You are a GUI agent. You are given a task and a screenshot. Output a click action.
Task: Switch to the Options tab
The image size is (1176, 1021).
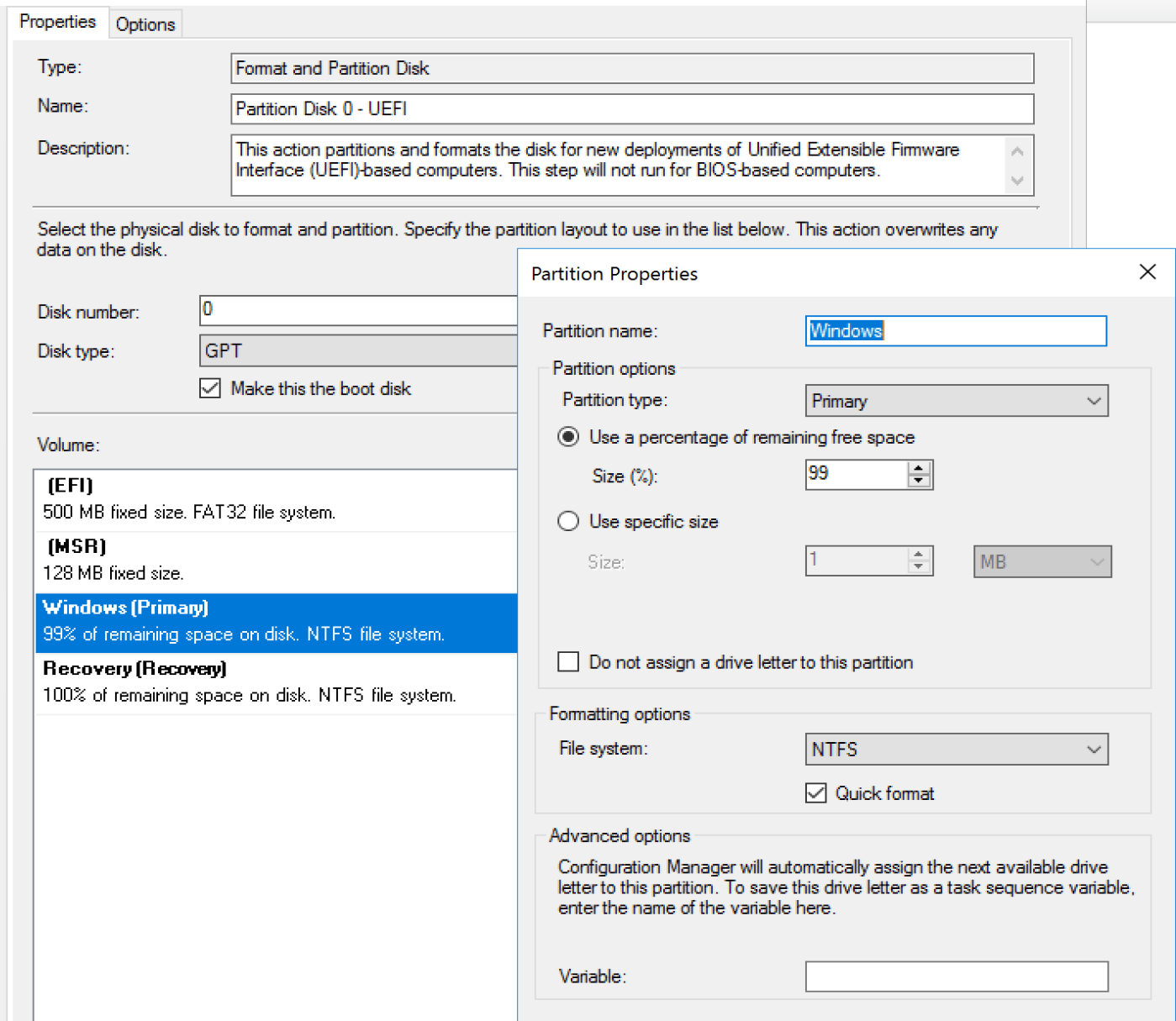point(145,24)
